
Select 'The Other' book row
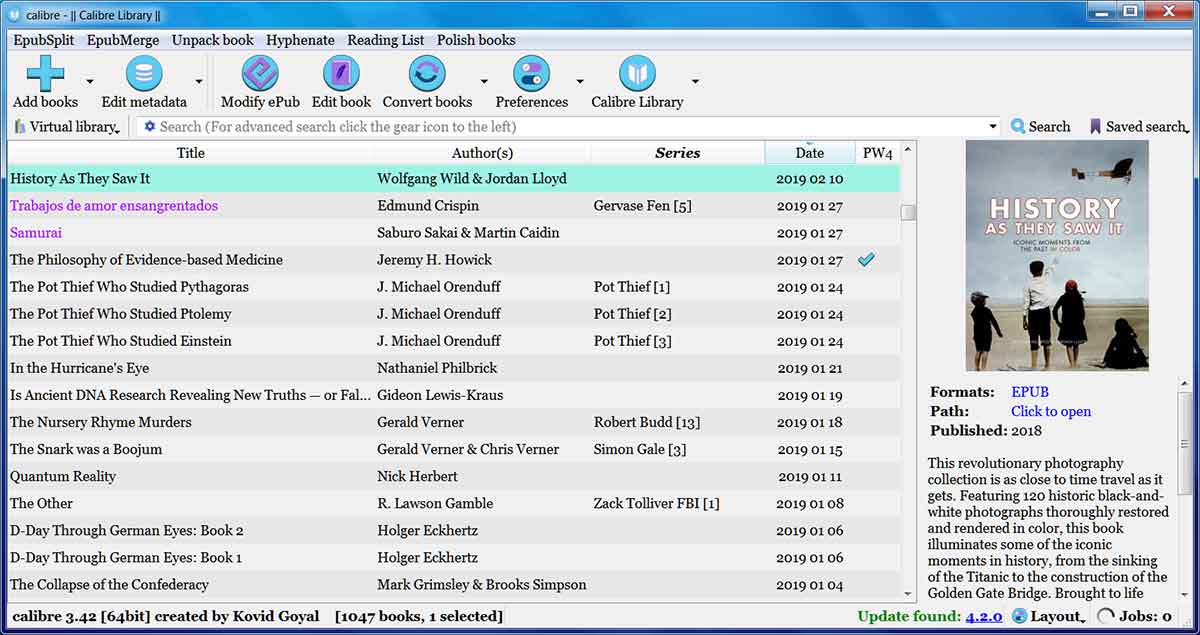[x=453, y=503]
